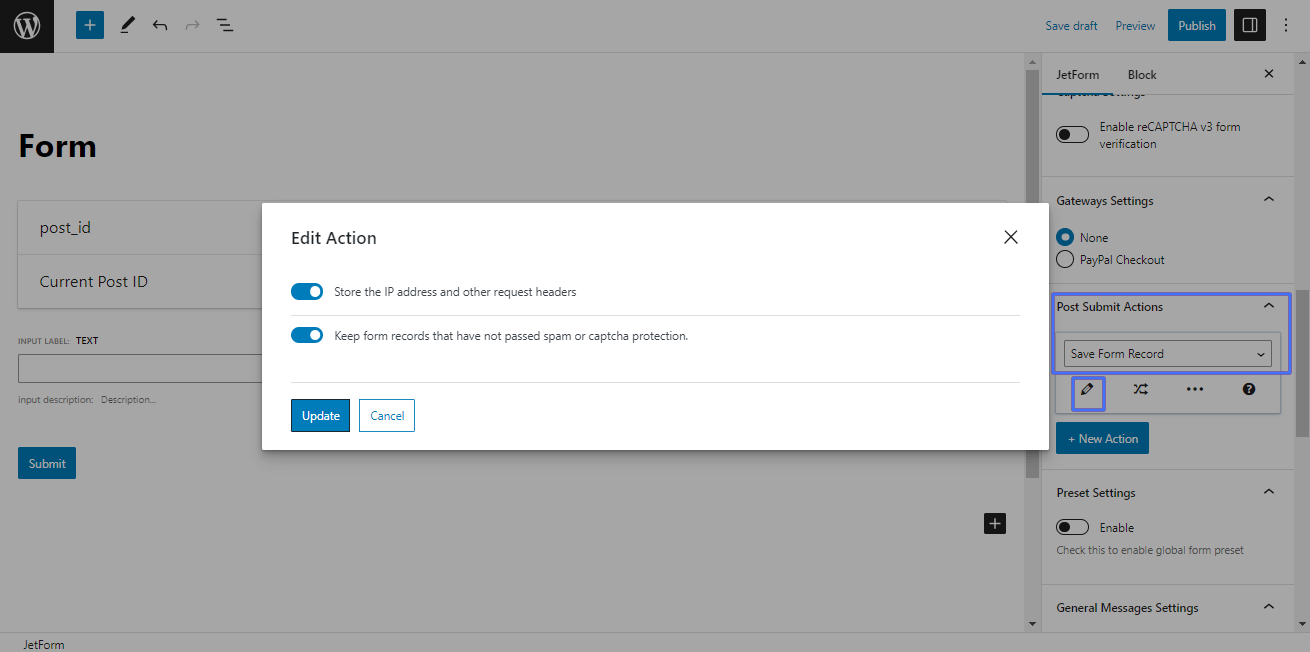The image size is (1310, 652).
Task: Click the JetForm tab
Action: (x=1077, y=74)
